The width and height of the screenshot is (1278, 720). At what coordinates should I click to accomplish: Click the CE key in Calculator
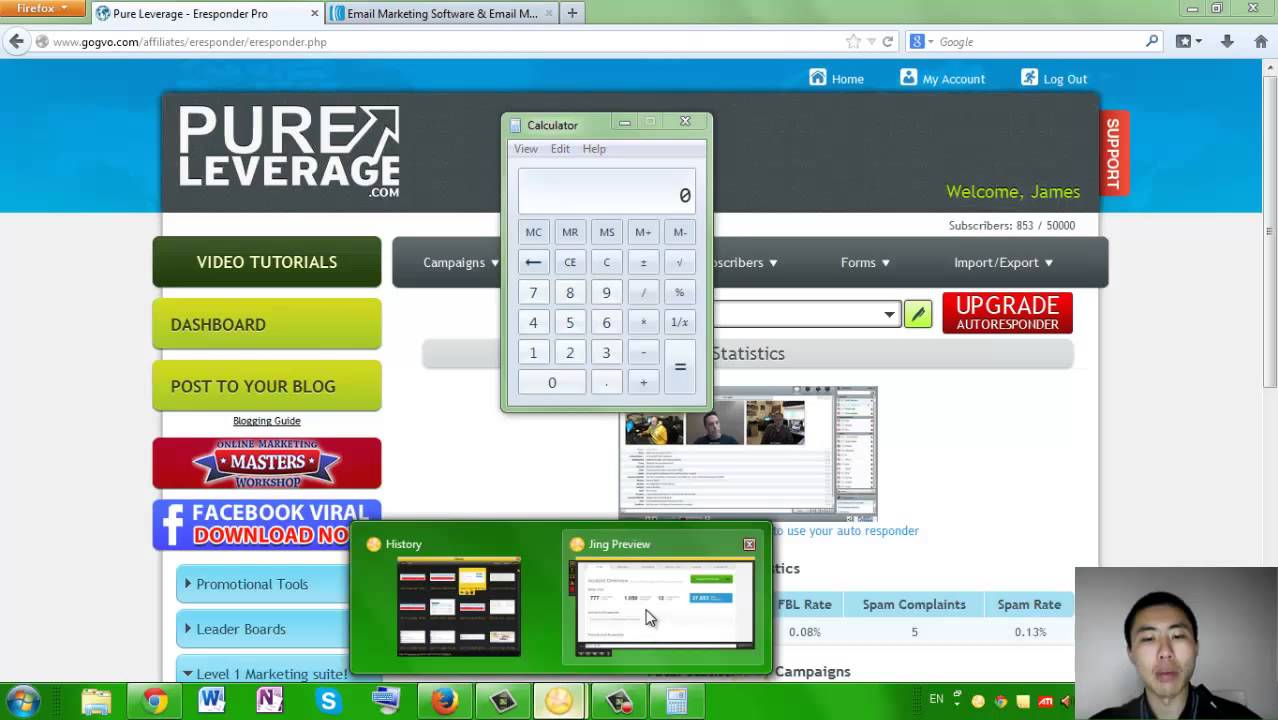[570, 262]
